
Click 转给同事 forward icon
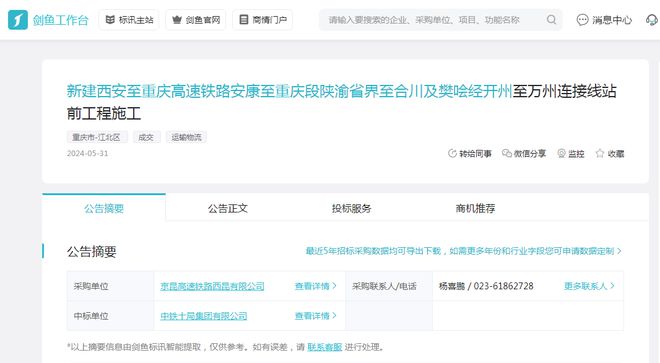[452, 154]
